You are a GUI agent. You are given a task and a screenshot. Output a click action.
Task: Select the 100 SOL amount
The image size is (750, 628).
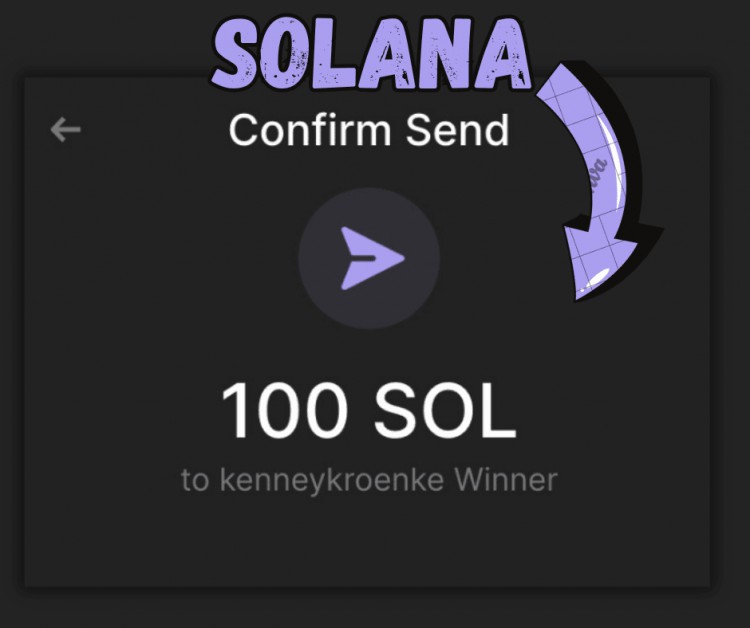click(x=369, y=411)
